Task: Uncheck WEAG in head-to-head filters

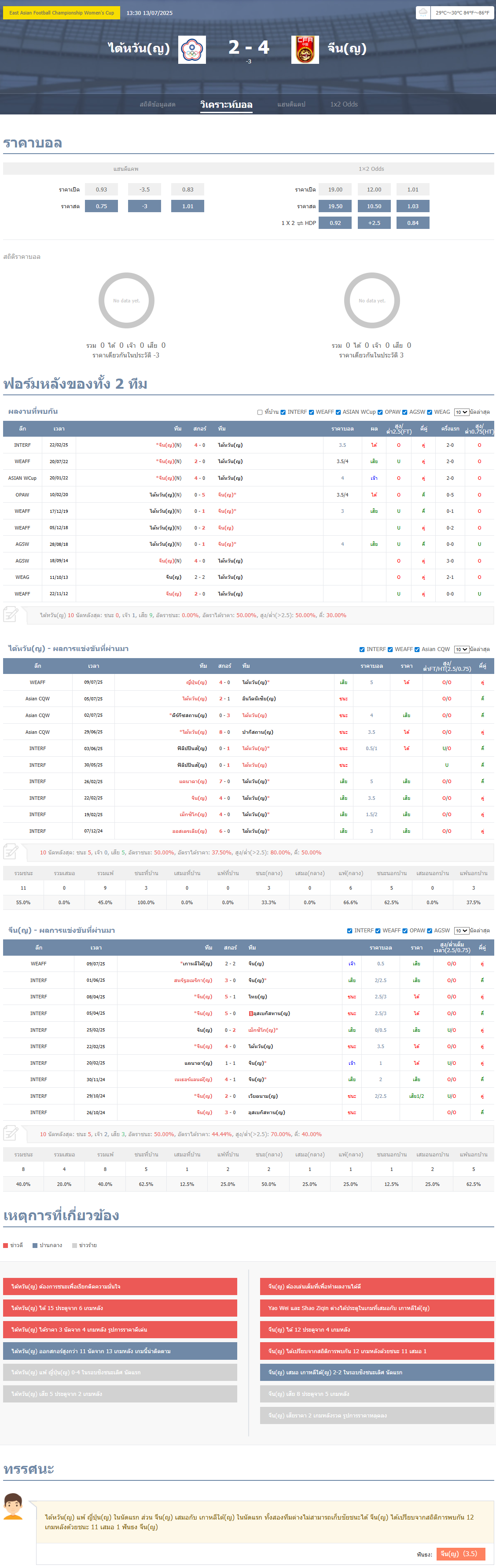Action: pyautogui.click(x=430, y=412)
